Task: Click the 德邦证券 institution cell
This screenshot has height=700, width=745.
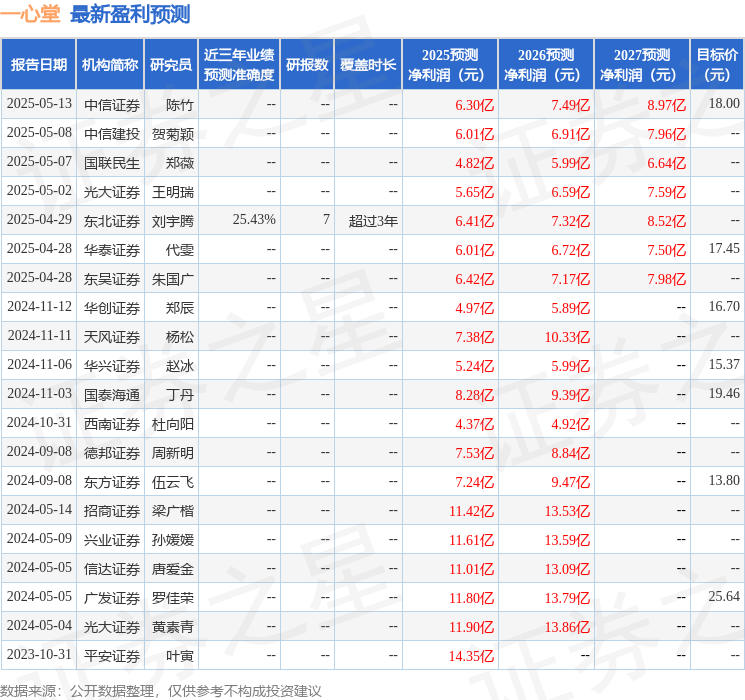Action: click(112, 452)
